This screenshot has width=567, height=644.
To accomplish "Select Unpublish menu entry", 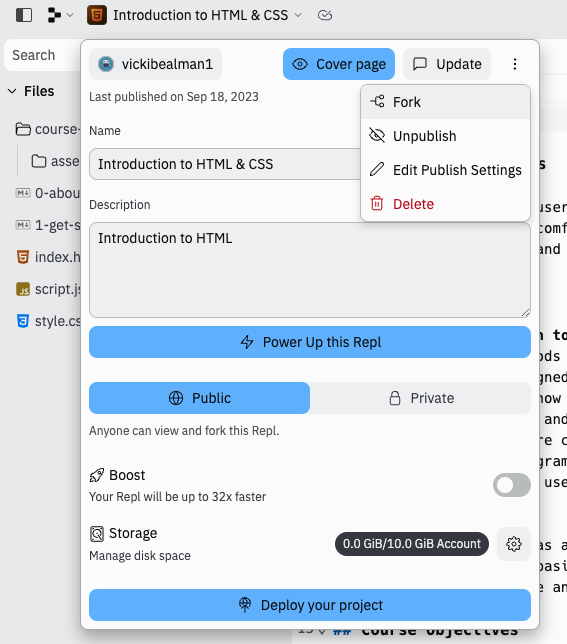I will pos(445,136).
